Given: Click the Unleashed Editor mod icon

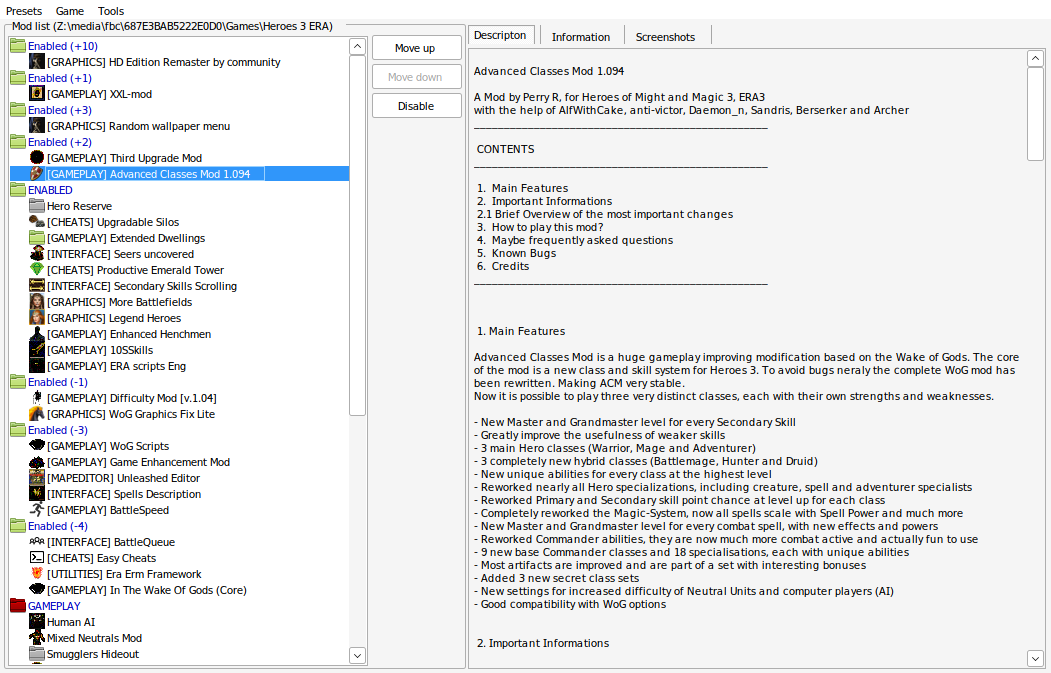Looking at the screenshot, I should 37,478.
